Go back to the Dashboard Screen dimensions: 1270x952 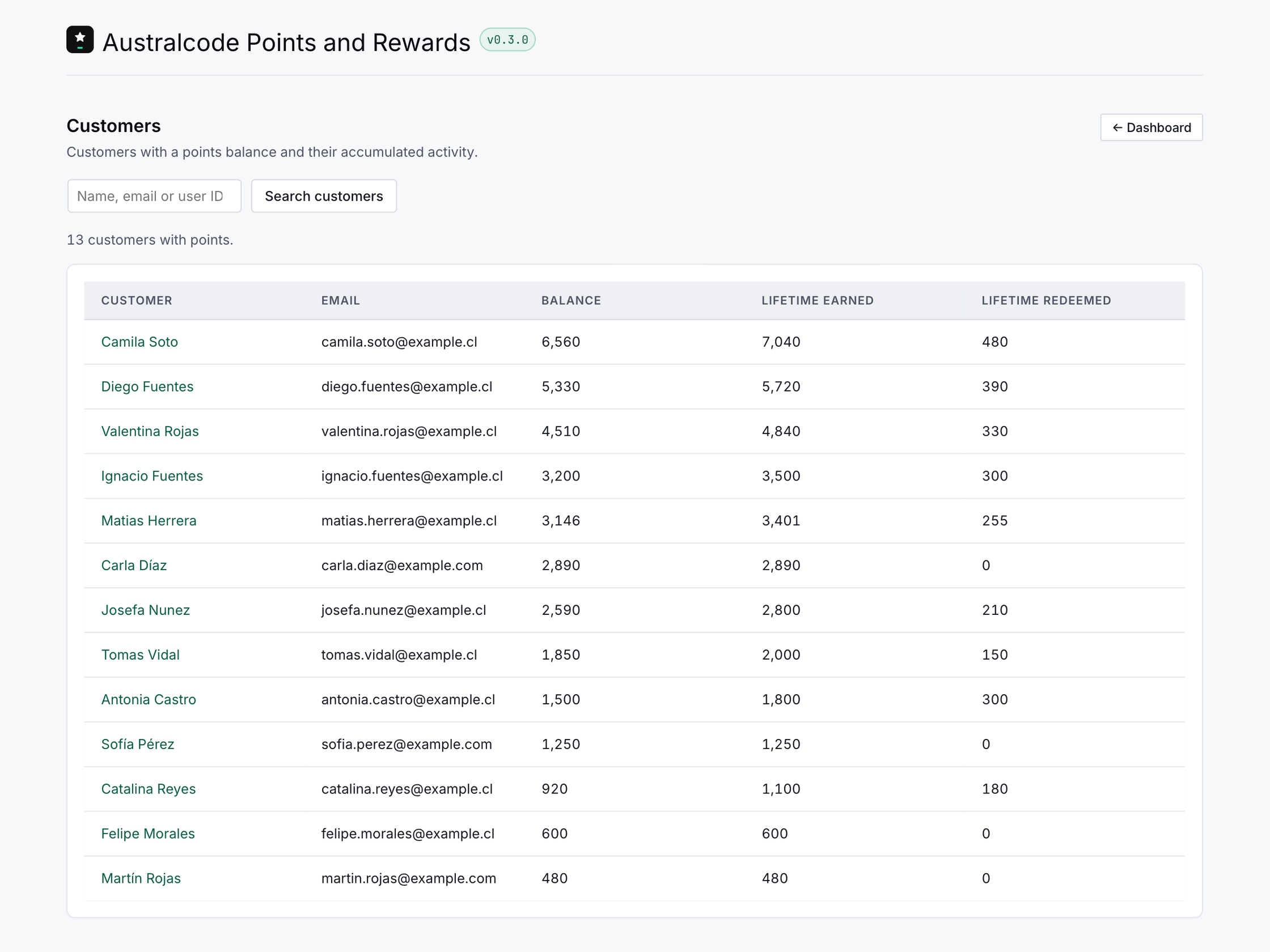(x=1151, y=127)
